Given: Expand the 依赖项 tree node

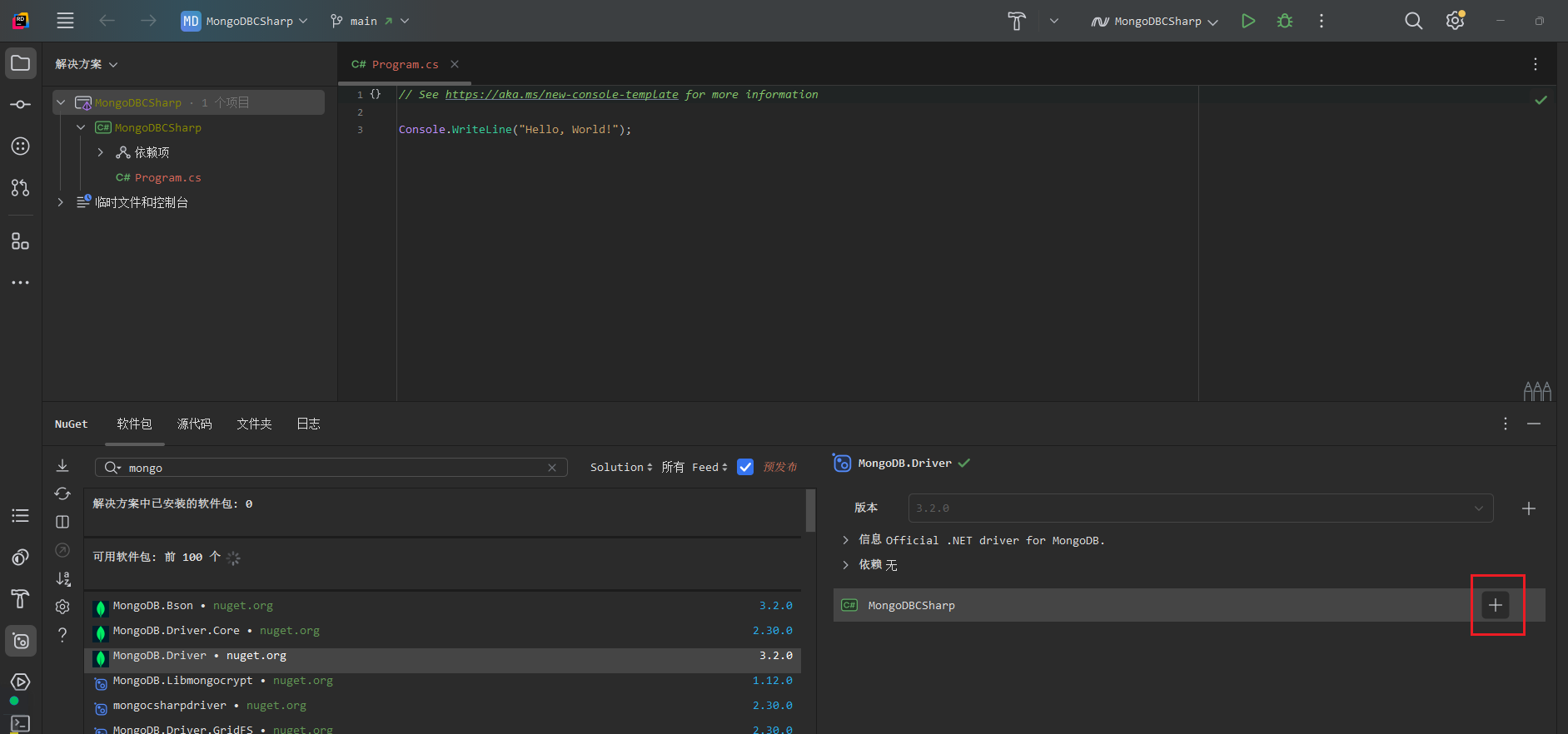Looking at the screenshot, I should click(101, 152).
